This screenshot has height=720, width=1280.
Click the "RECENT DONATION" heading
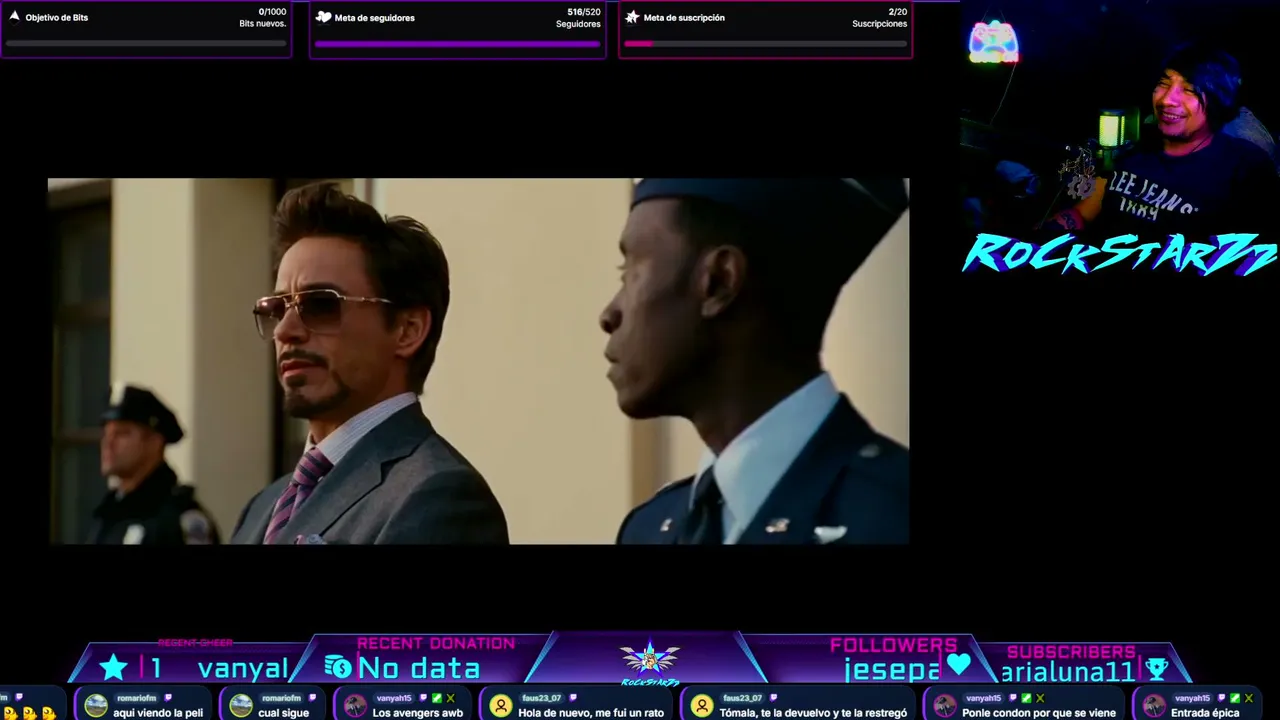click(436, 643)
